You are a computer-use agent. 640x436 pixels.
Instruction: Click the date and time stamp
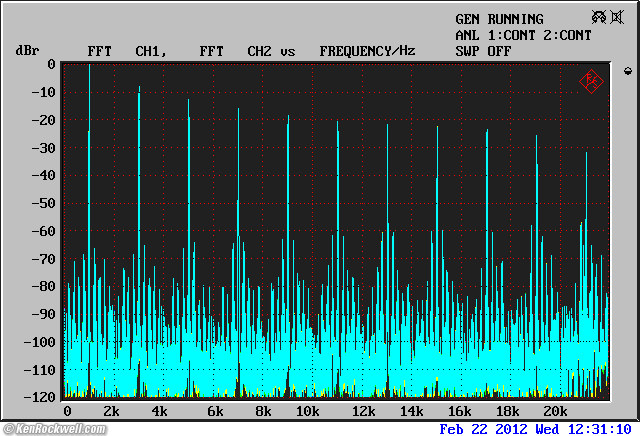tap(537, 428)
